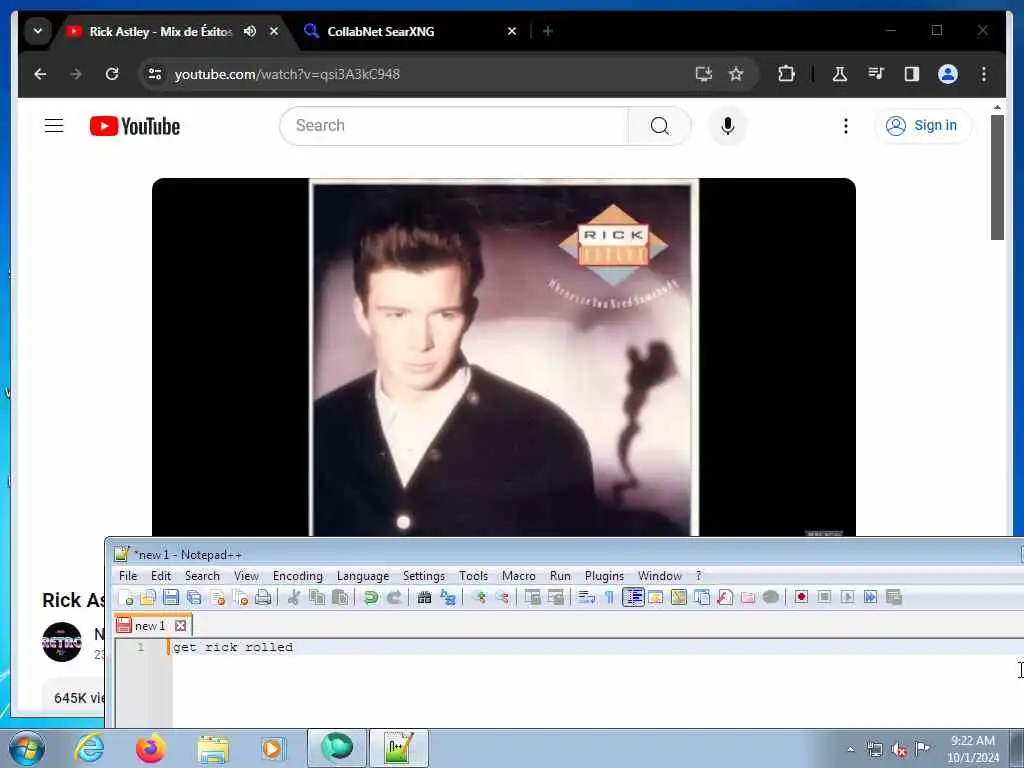1024x768 pixels.
Task: Click Zoom In icon in Notepad++
Action: (x=479, y=597)
